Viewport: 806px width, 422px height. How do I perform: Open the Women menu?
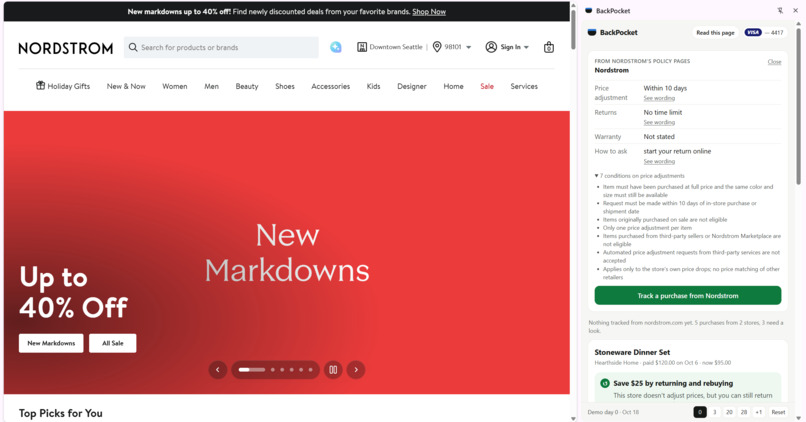[x=175, y=86]
